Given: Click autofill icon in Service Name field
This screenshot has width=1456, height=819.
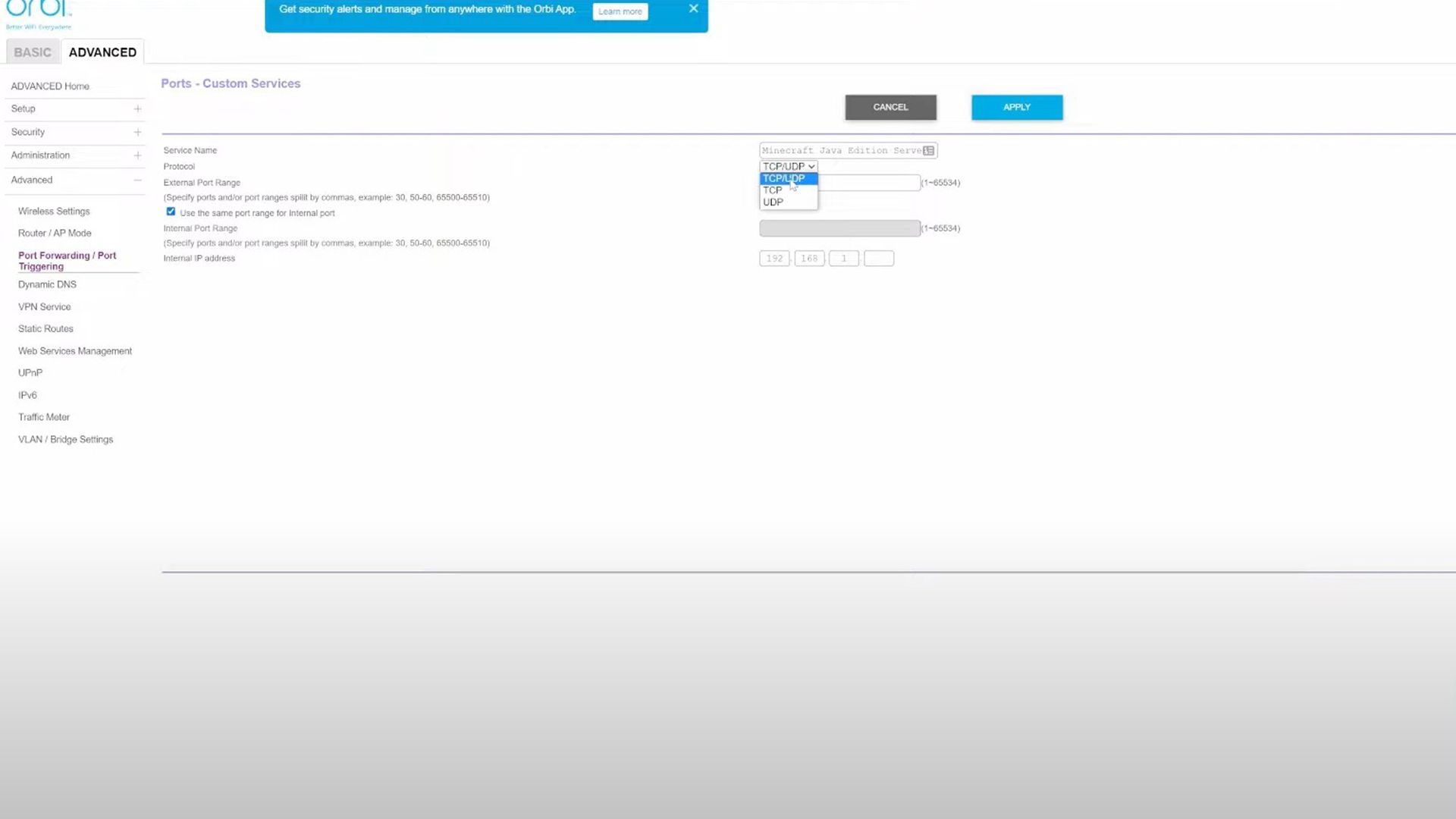Looking at the screenshot, I should tap(928, 151).
